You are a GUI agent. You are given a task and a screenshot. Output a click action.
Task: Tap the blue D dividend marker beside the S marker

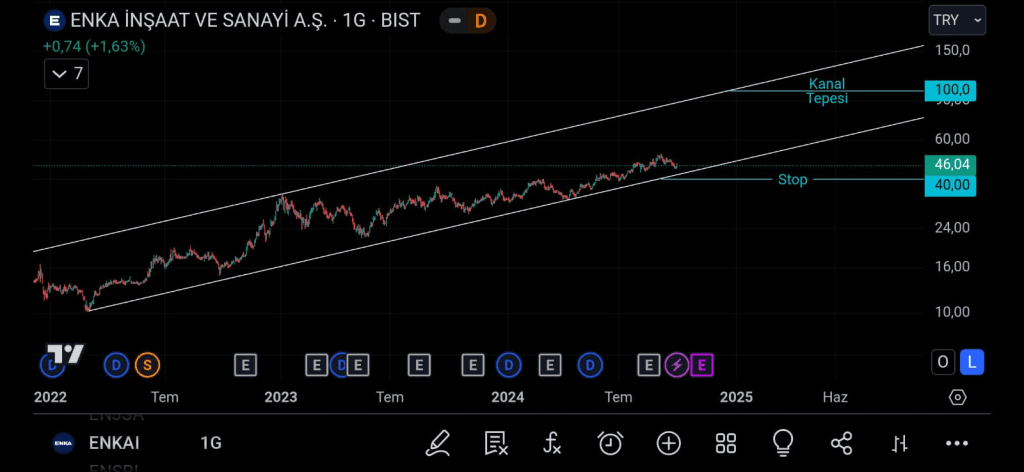pos(116,365)
